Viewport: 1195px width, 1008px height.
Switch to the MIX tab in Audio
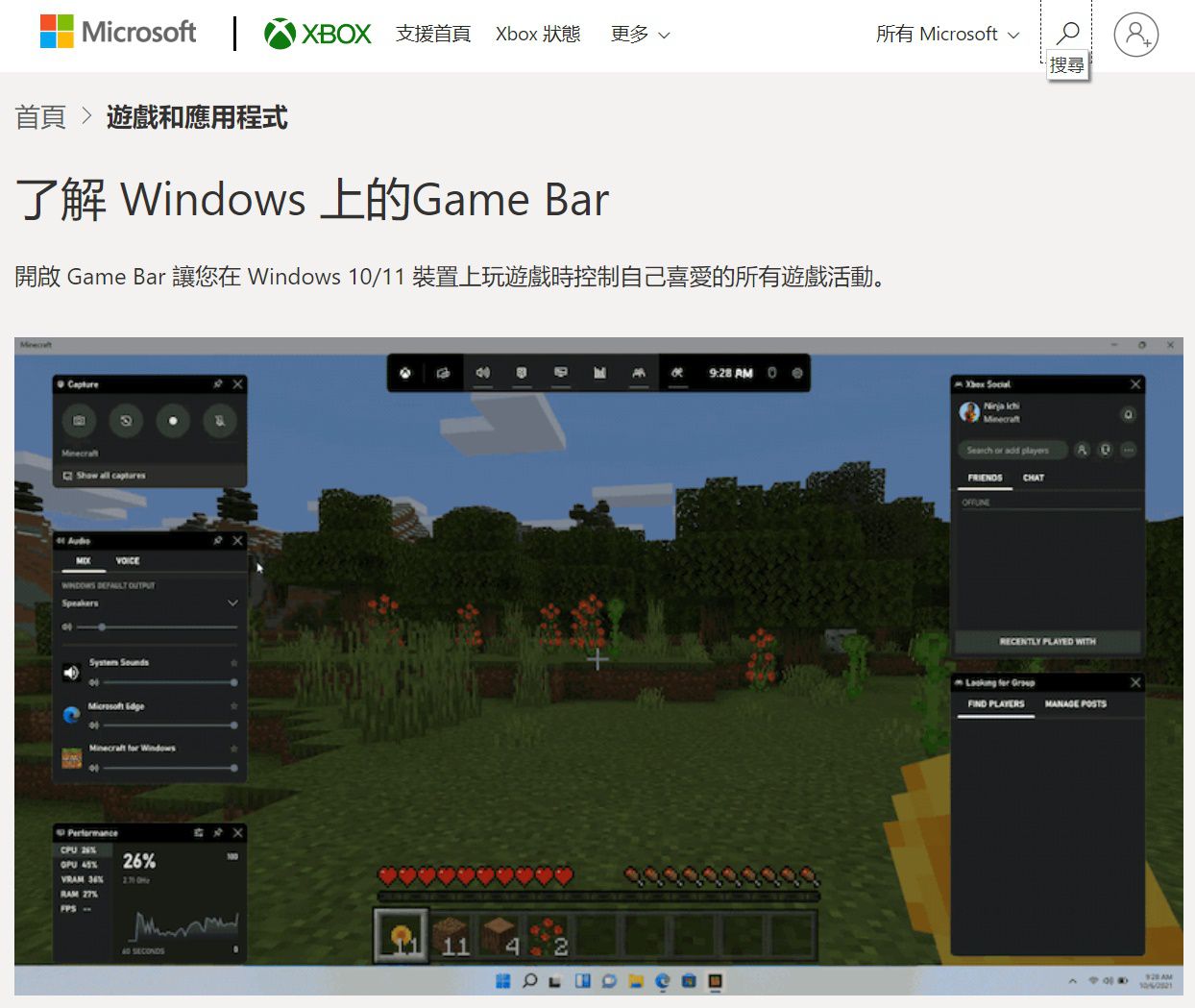click(x=84, y=561)
